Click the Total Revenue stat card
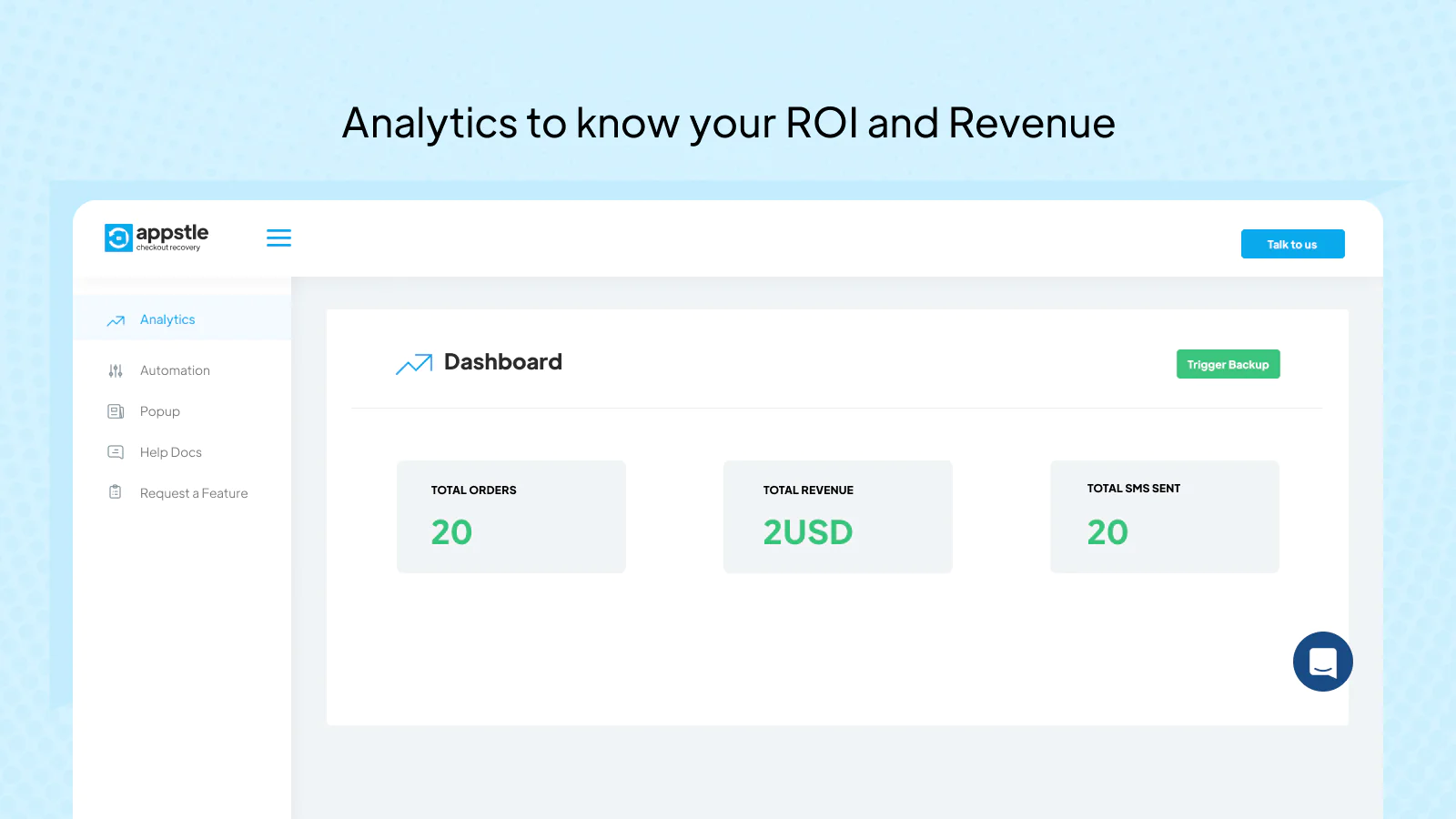This screenshot has height=819, width=1456. 837,516
